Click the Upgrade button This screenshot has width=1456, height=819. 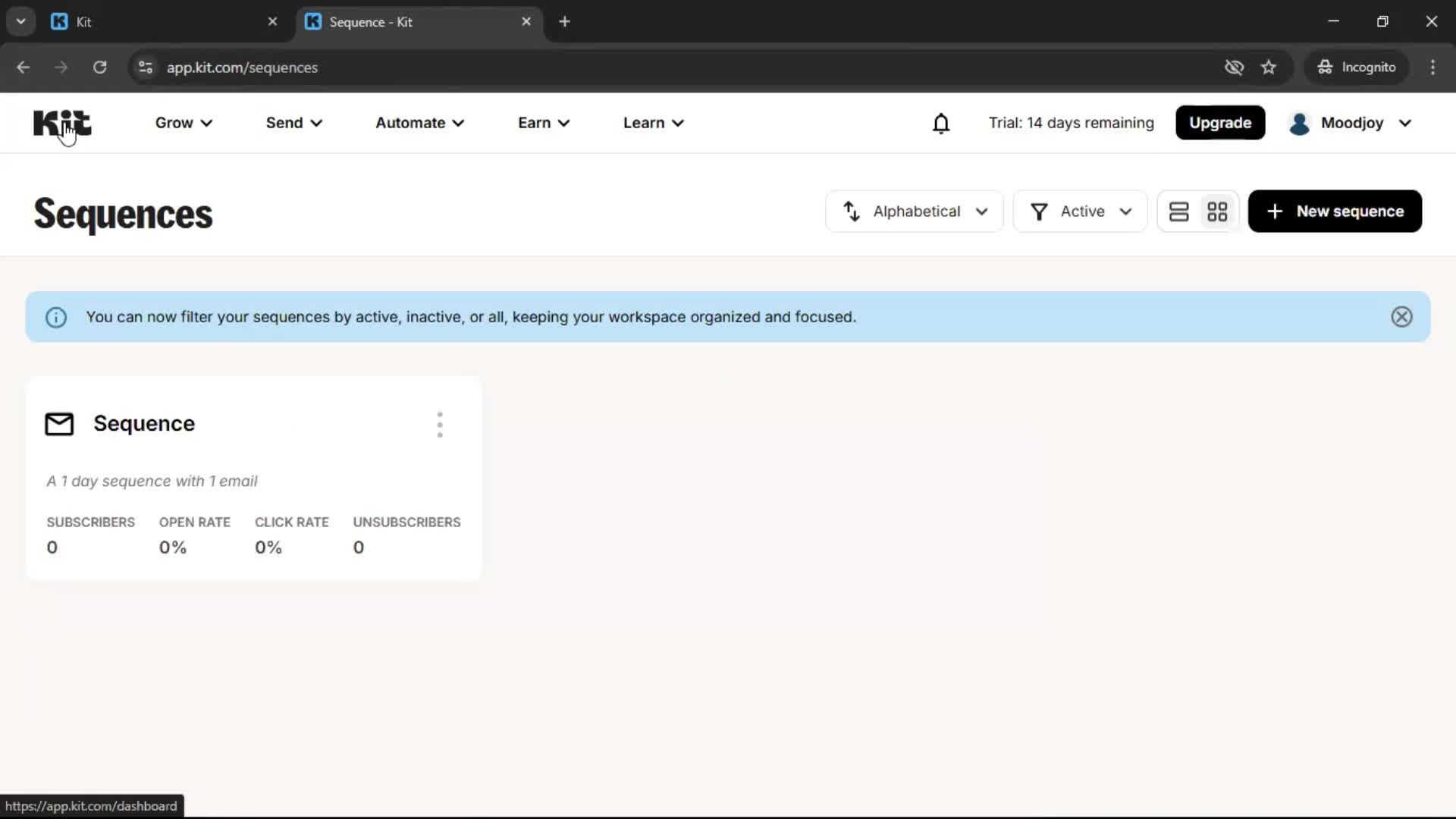click(x=1220, y=122)
